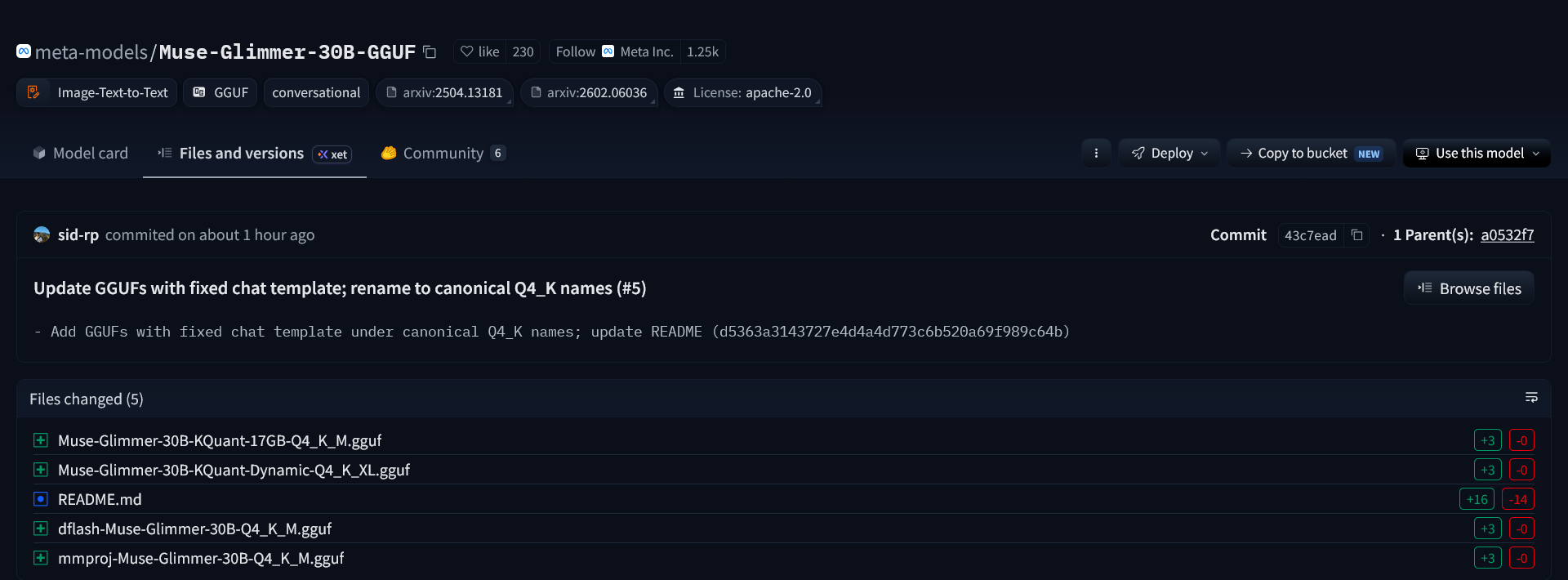Open parent commit a0532f7
The width and height of the screenshot is (1568, 580).
[1508, 234]
